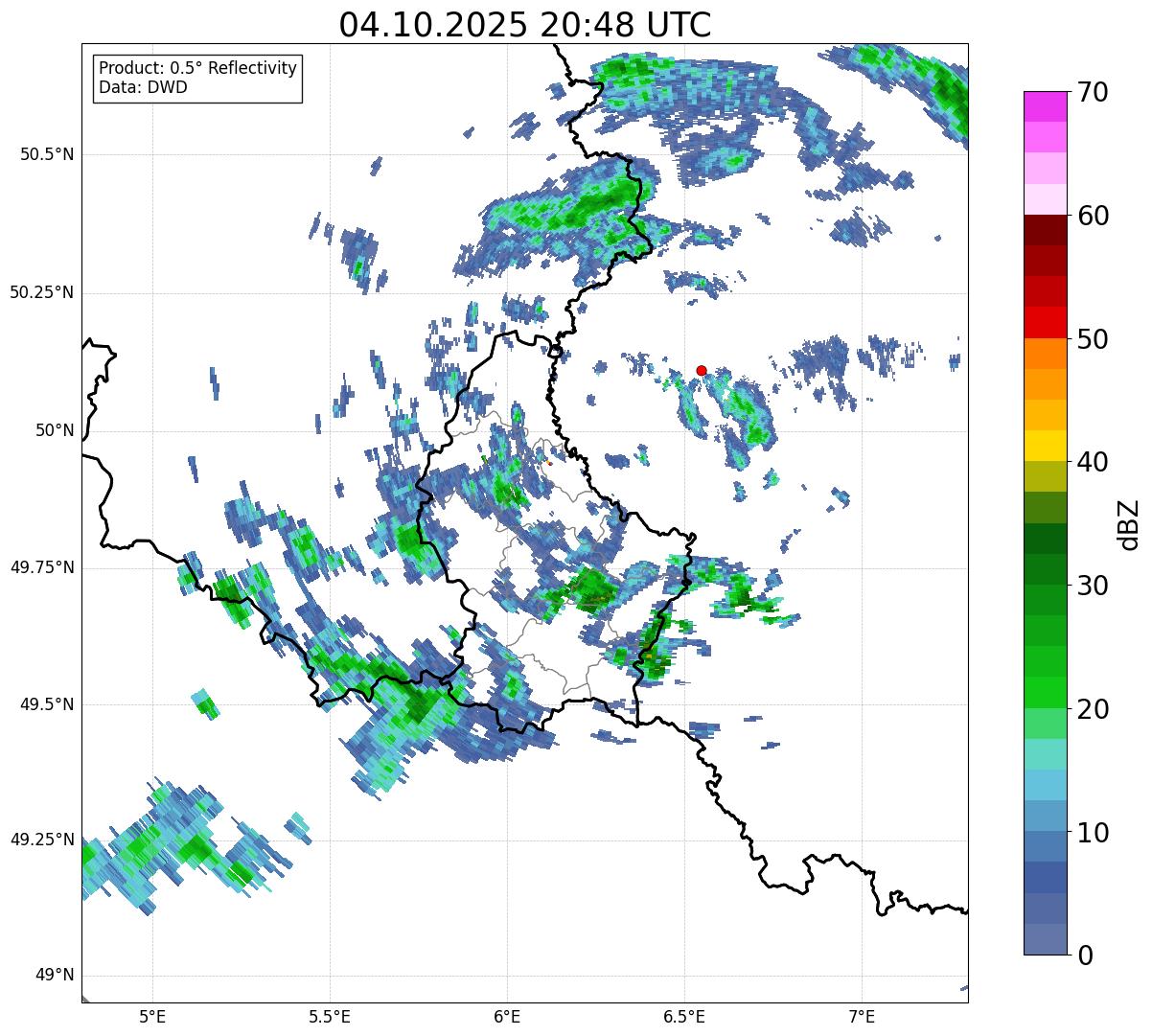Click the longitude label 6°E

click(507, 1016)
